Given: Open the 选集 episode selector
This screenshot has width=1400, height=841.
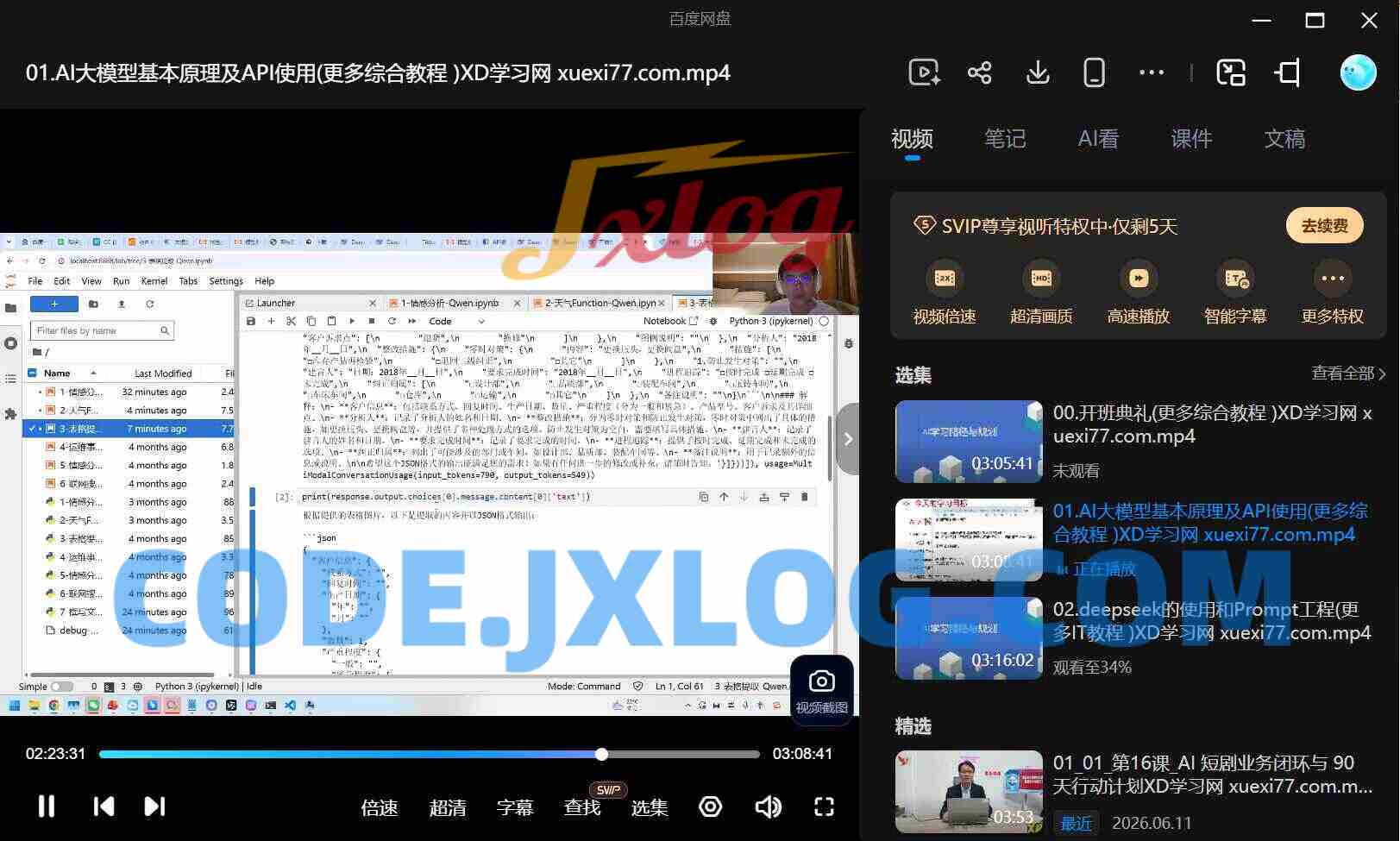Looking at the screenshot, I should pyautogui.click(x=650, y=808).
